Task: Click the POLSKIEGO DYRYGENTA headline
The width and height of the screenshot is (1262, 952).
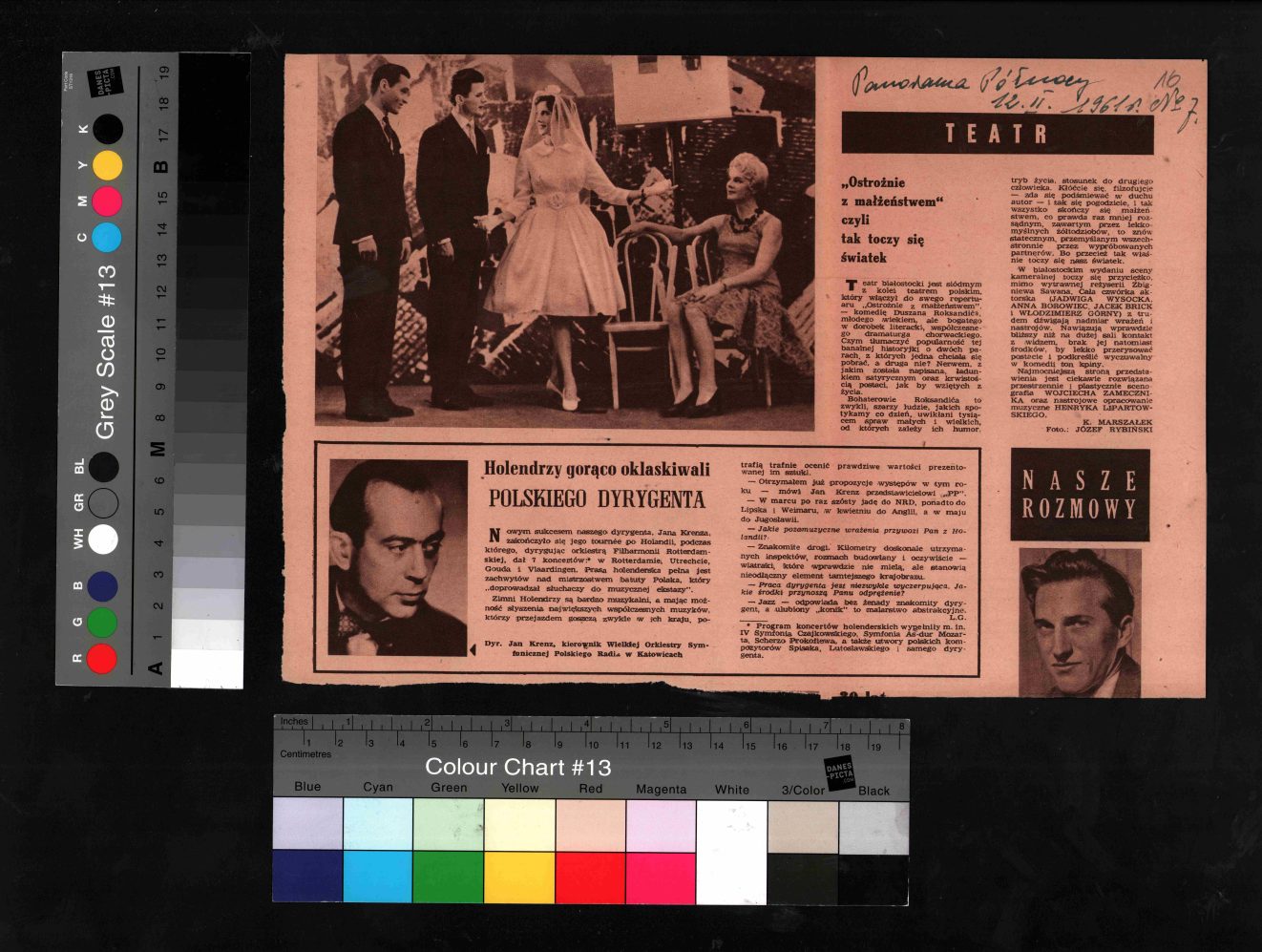Action: pyautogui.click(x=597, y=498)
